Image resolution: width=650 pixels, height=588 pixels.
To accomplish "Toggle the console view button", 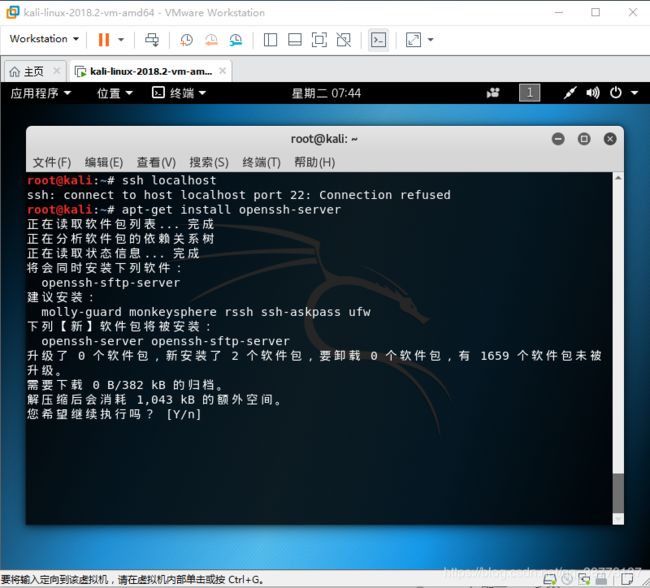I will [378, 40].
